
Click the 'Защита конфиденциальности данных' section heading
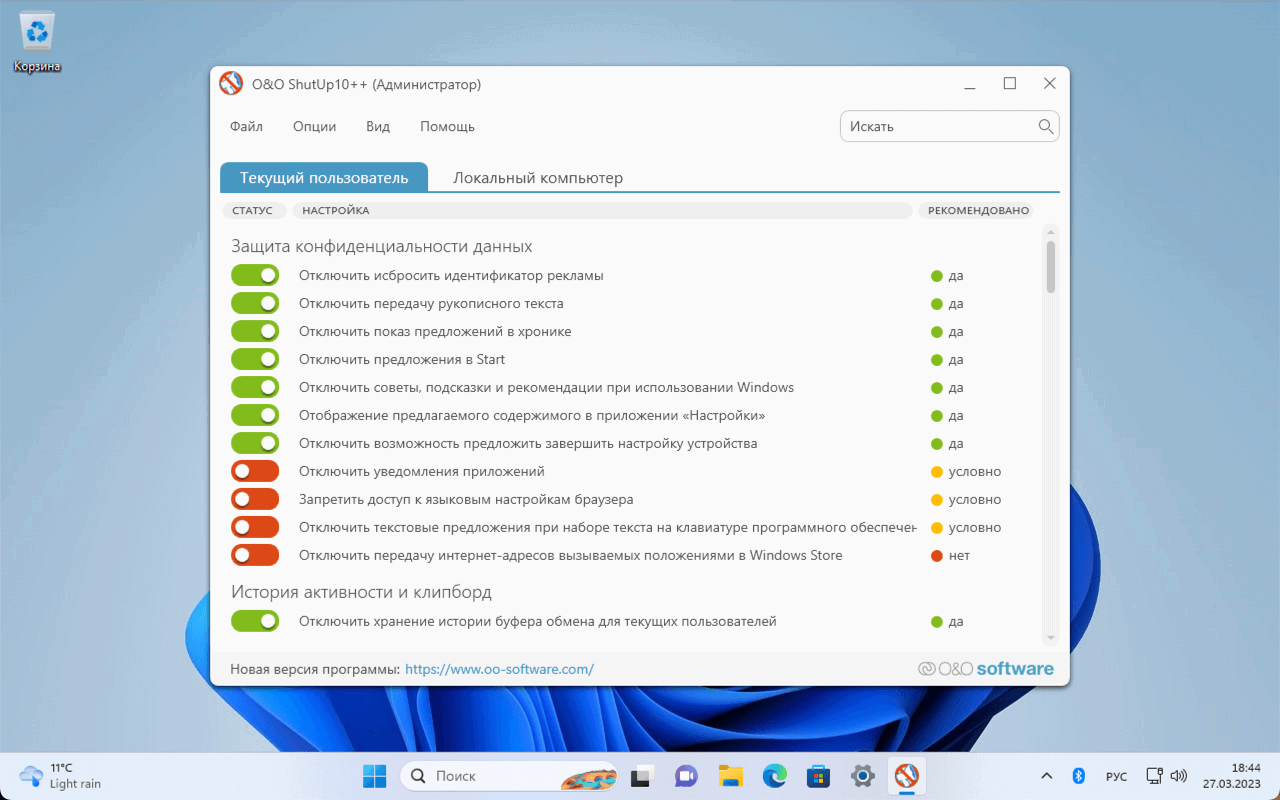(x=382, y=246)
